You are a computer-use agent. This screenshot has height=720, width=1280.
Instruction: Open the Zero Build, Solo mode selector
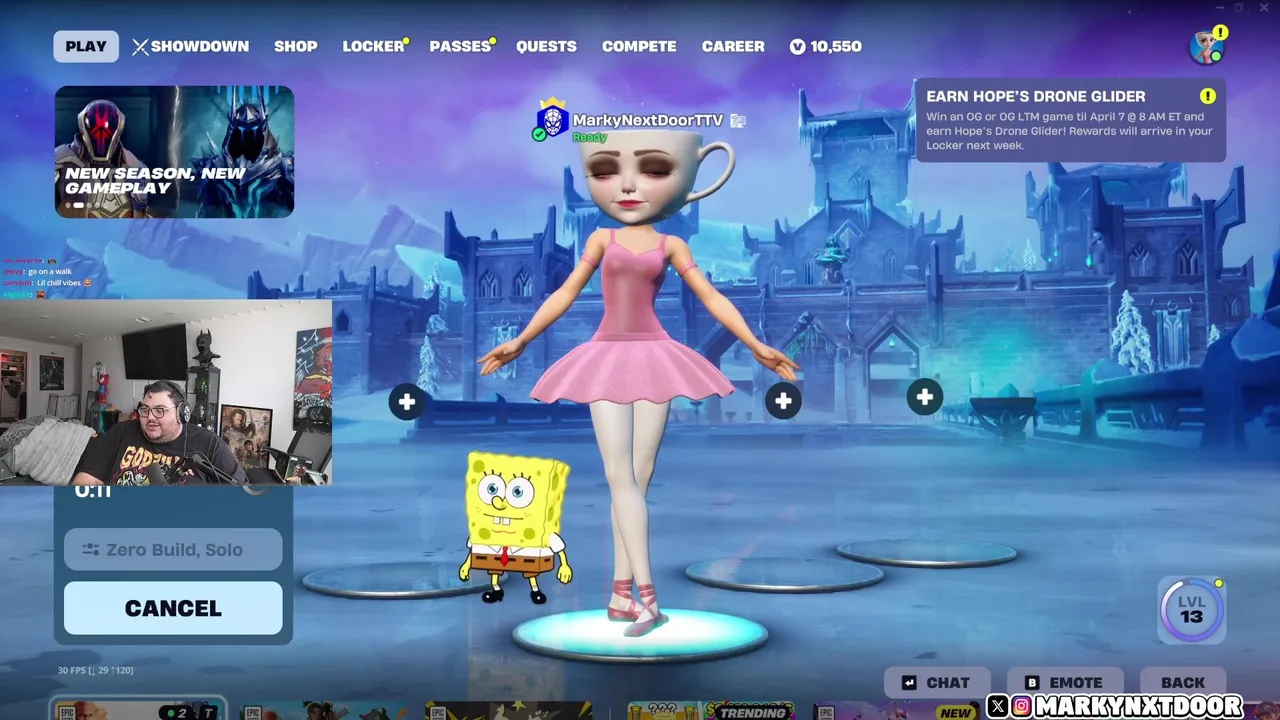[x=173, y=549]
